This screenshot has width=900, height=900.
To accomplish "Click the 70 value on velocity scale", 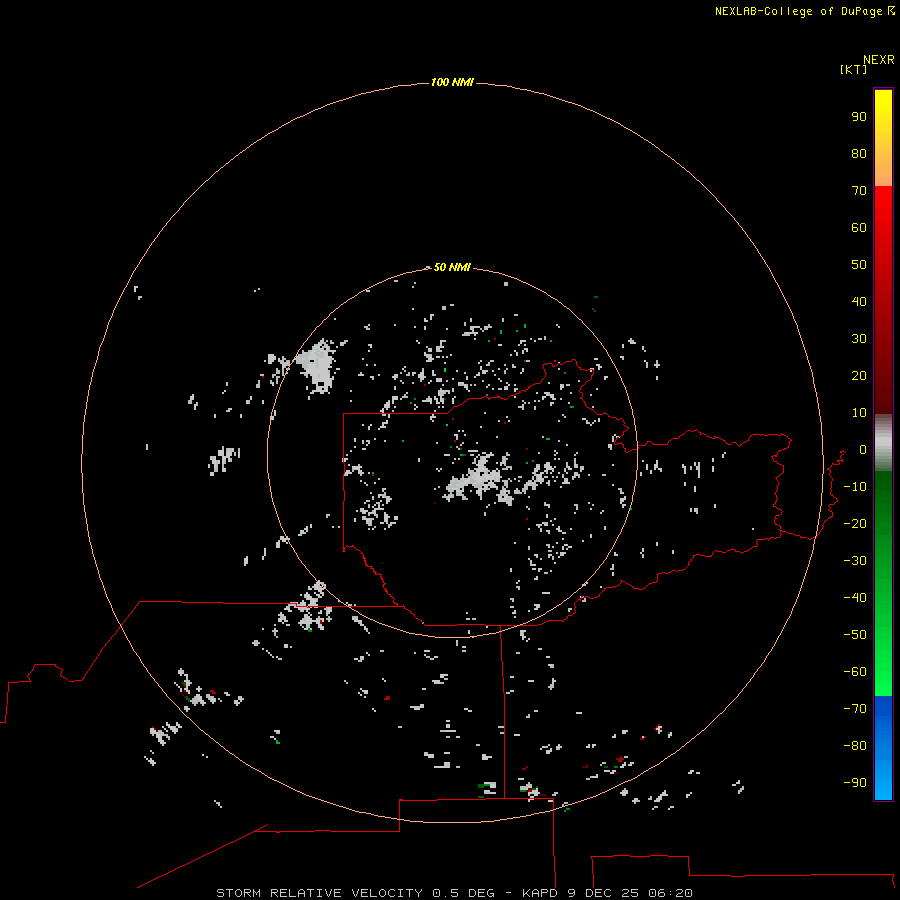I will pos(859,191).
